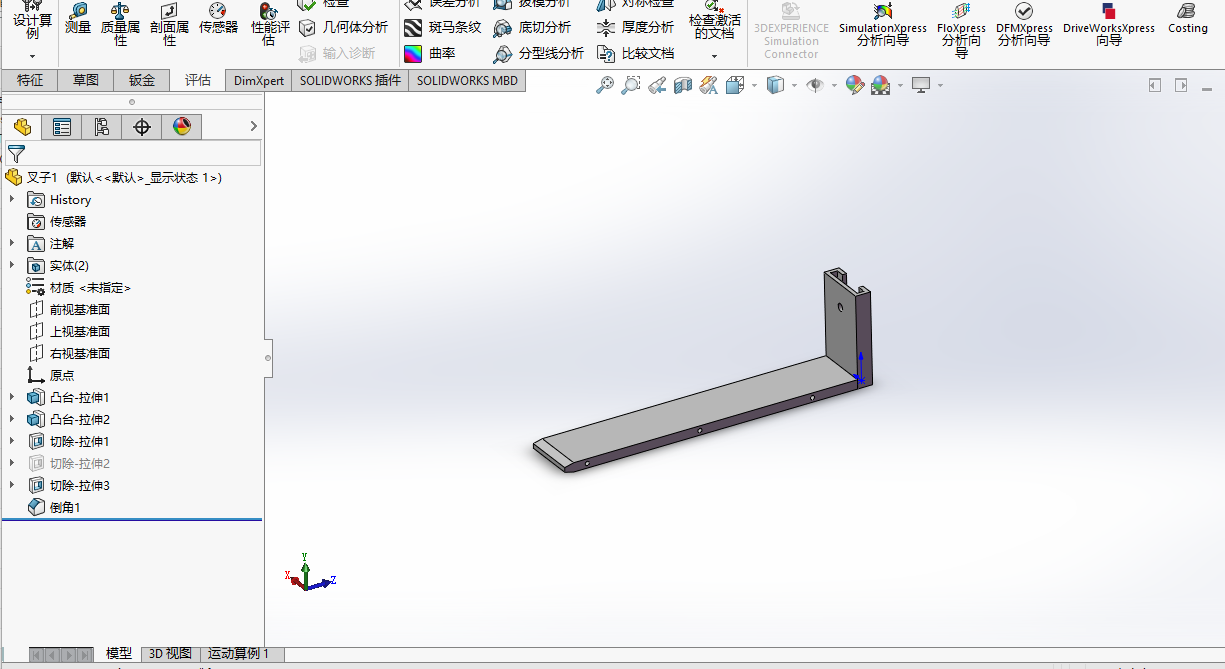Viewport: 1225px width, 669px height.
Task: Click Edit Appearance color ball icon
Action: (854, 86)
